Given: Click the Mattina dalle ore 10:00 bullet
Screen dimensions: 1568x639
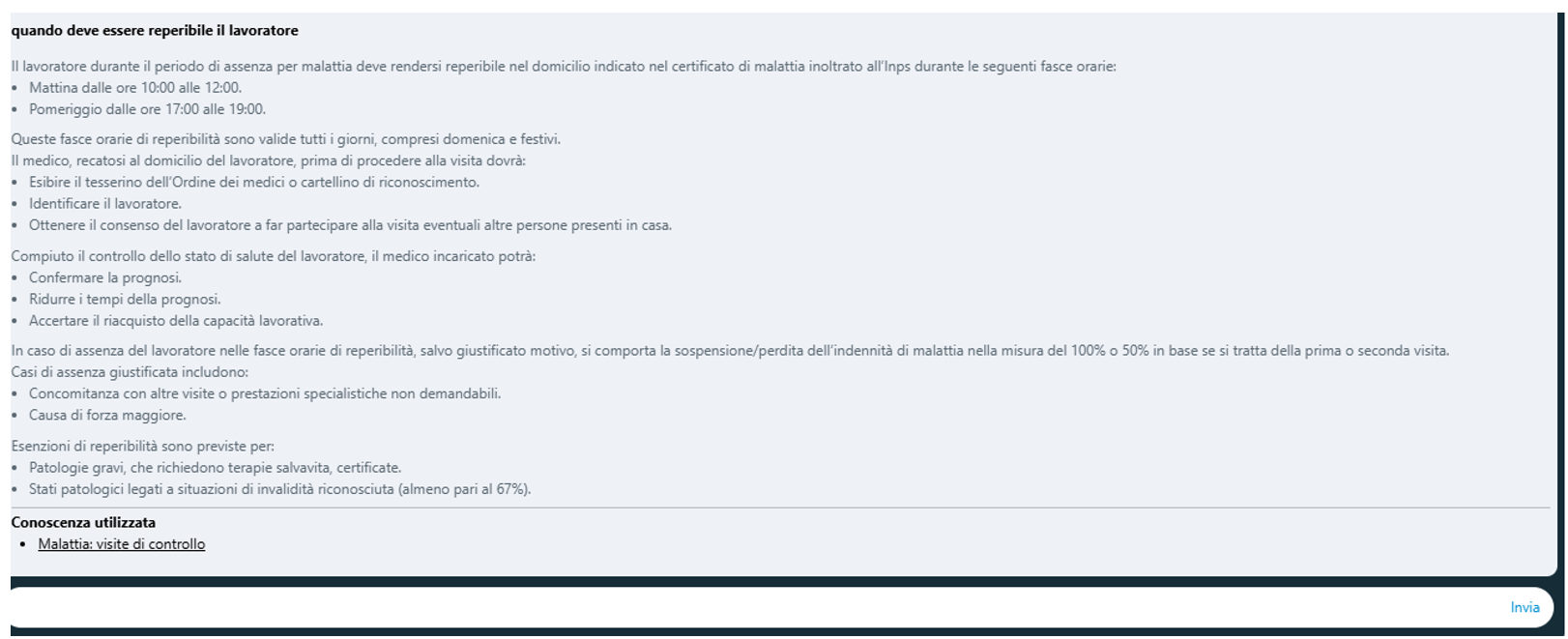Looking at the screenshot, I should click(x=135, y=88).
